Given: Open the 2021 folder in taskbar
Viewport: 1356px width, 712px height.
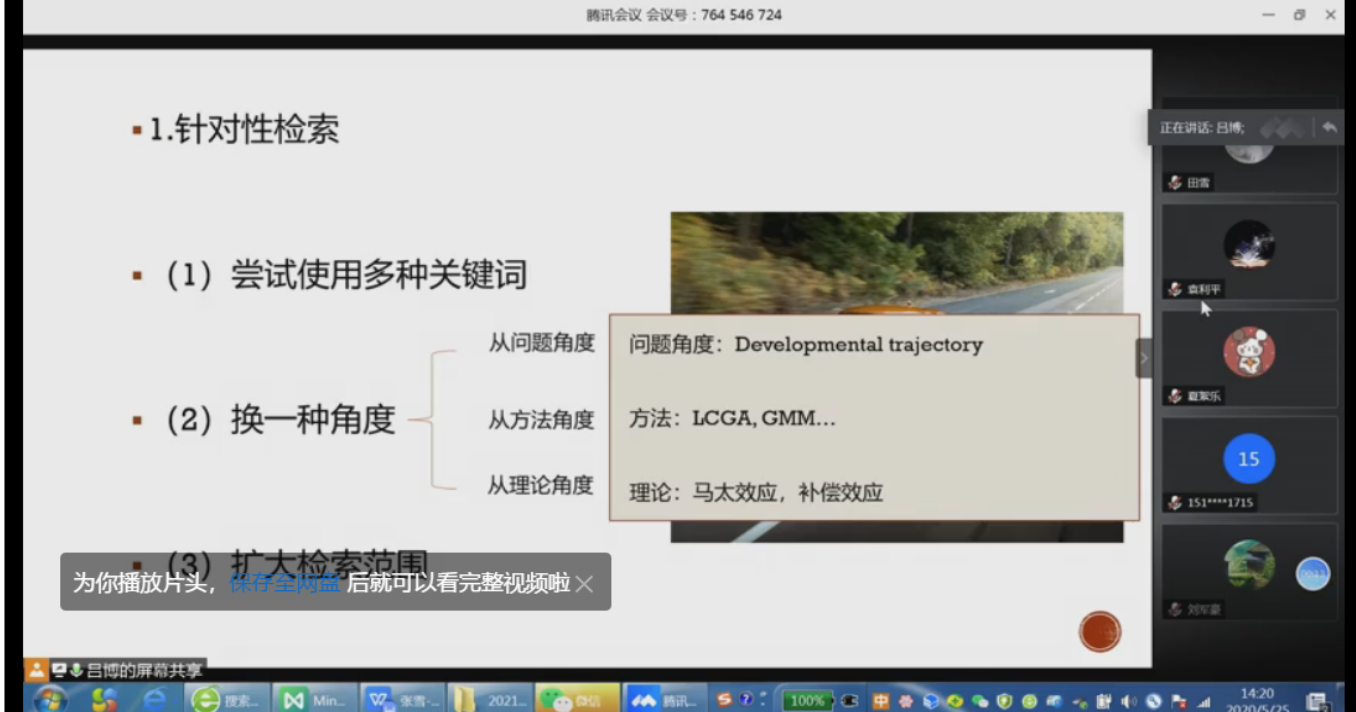Looking at the screenshot, I should [x=488, y=700].
